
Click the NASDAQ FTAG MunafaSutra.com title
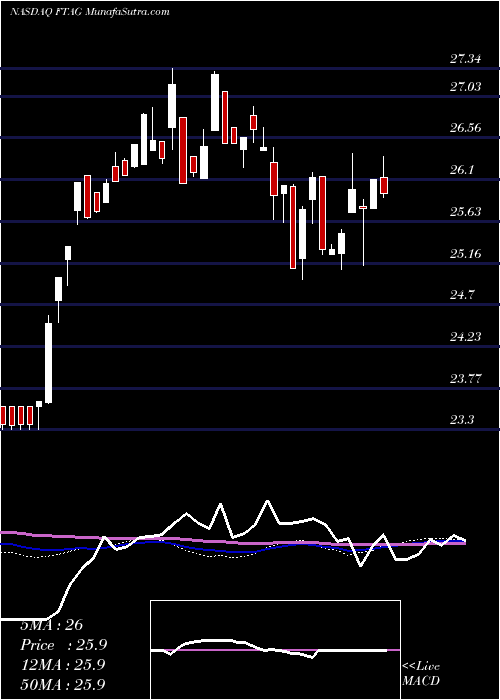(89, 12)
